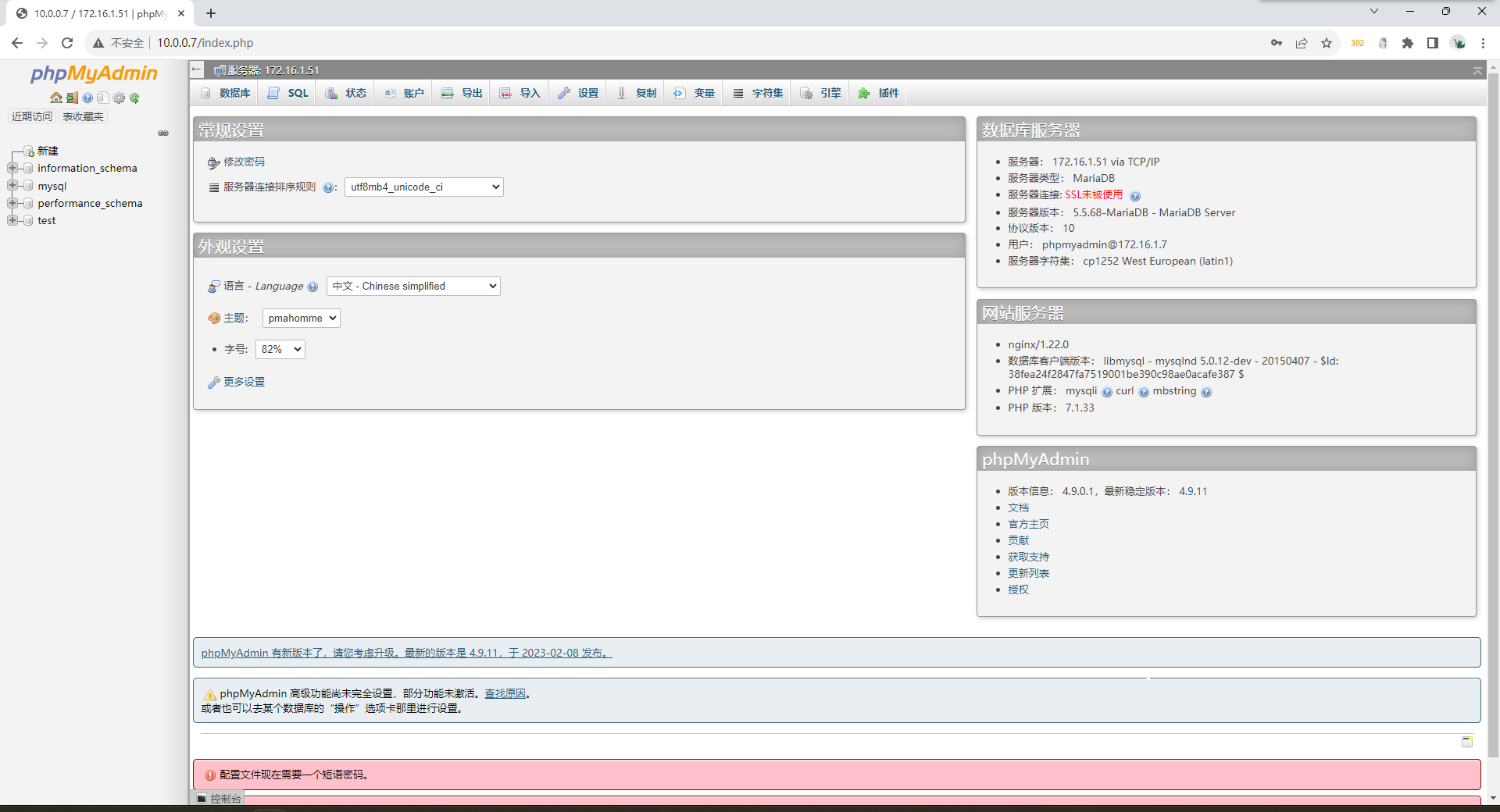Open navigation panel settings gear icon
This screenshot has width=1500, height=812.
click(x=119, y=98)
